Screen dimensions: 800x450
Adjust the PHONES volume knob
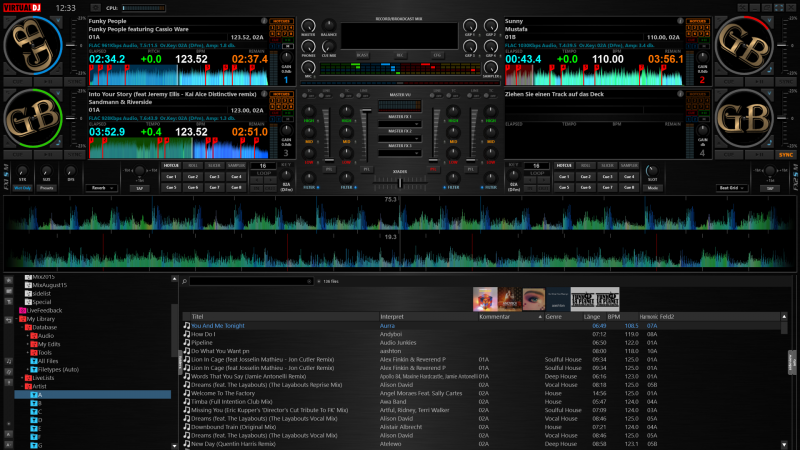tap(308, 47)
